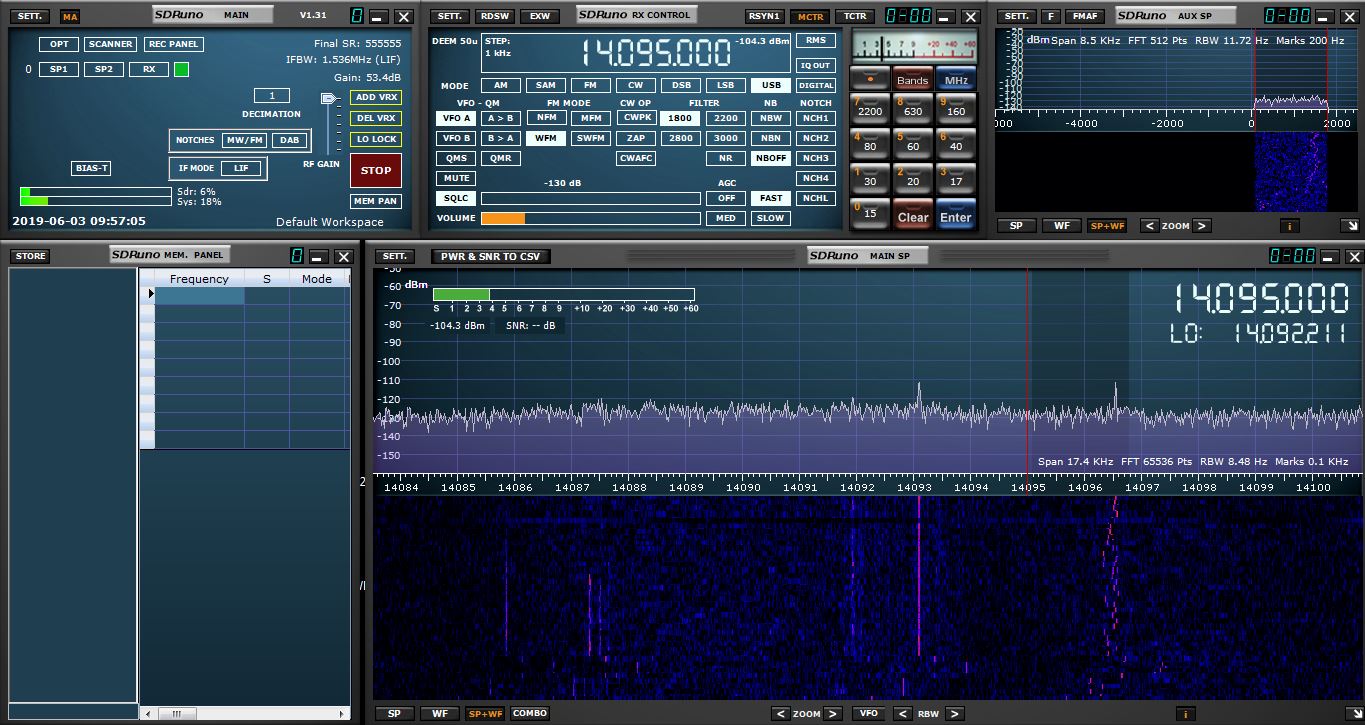
Task: Select the SP view in Aux SP
Action: [x=1016, y=226]
